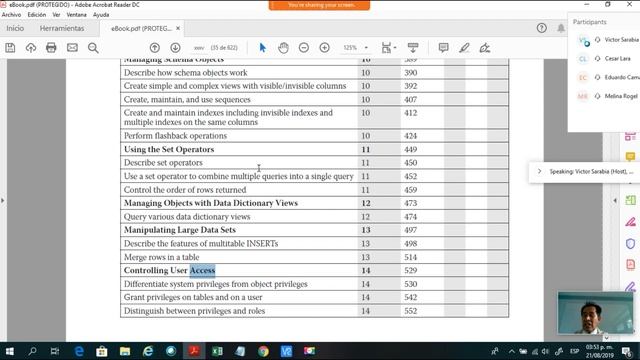Click the page number input field
This screenshot has width=640, height=360.
(x=199, y=48)
